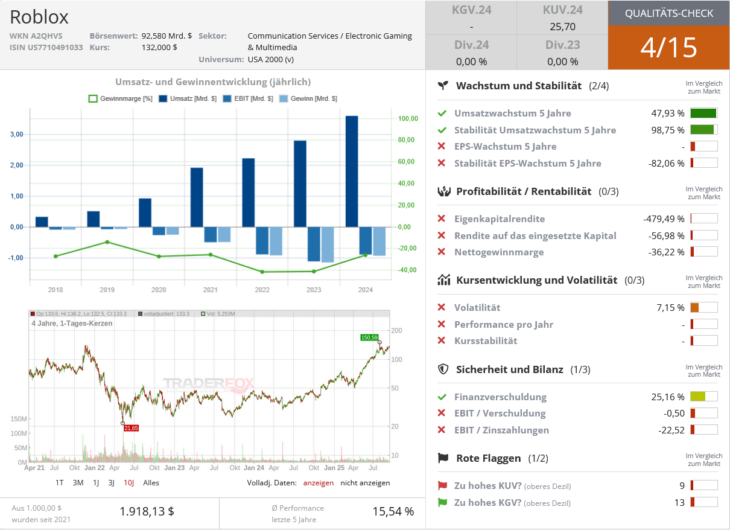Click the Eigenkapitalrendite value -479,49 %

pos(663,219)
